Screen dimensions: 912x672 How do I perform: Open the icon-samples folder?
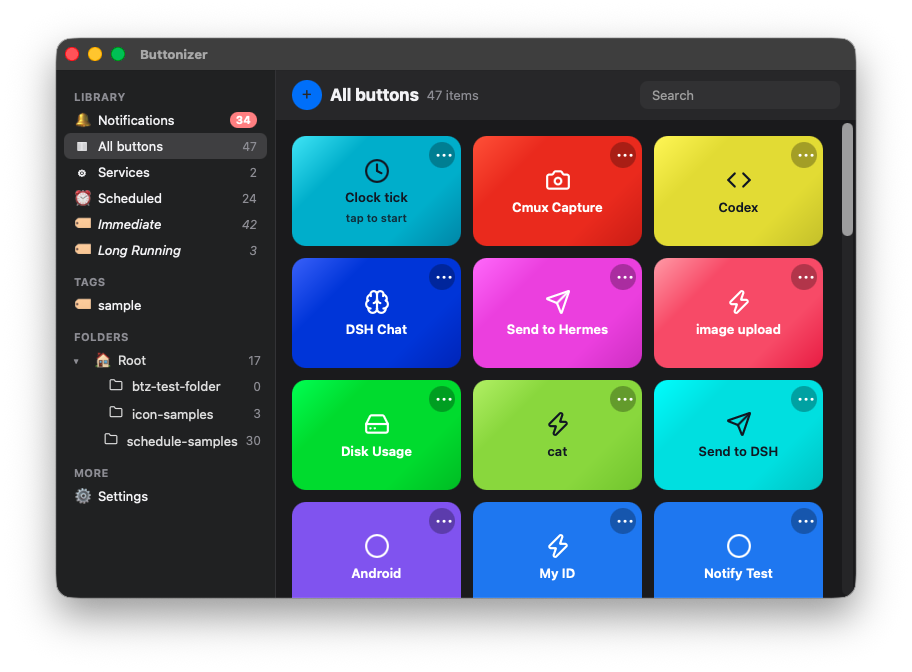[x=165, y=414]
